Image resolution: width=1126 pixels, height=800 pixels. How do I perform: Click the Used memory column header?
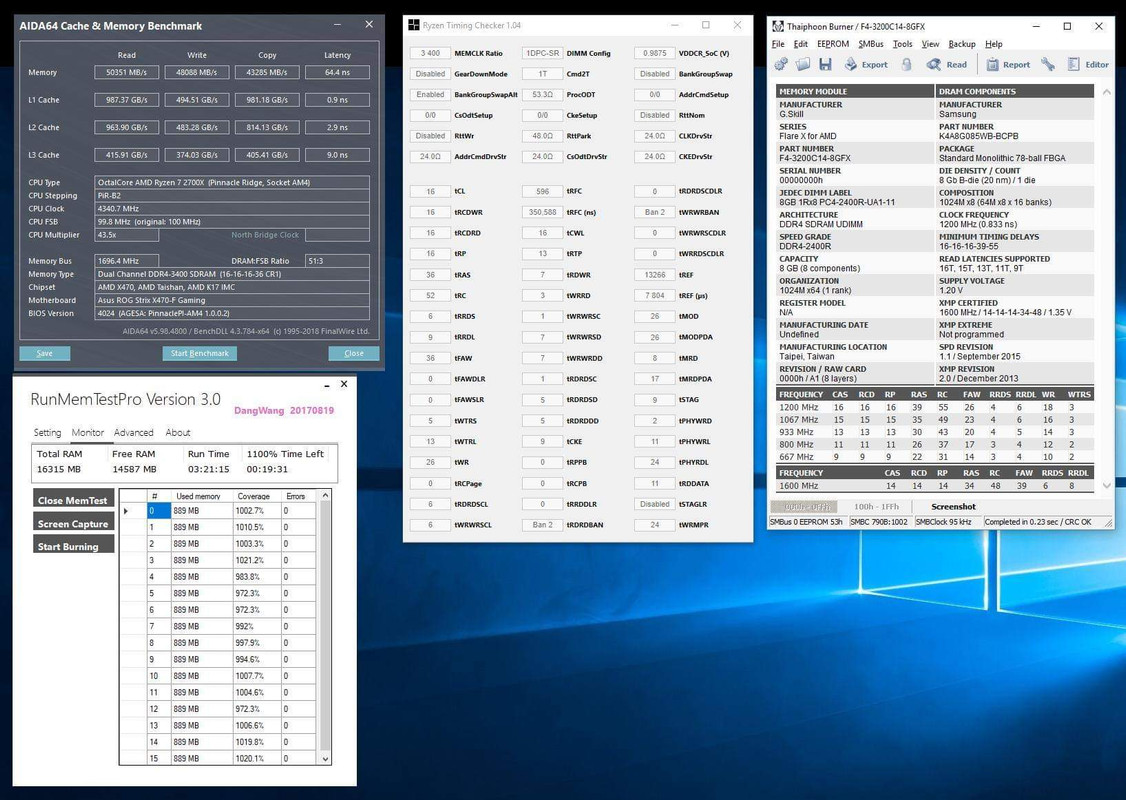[x=203, y=496]
